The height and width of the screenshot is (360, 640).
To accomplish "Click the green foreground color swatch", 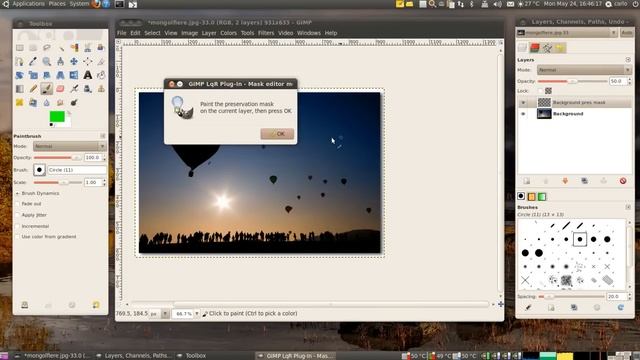I will 56,116.
